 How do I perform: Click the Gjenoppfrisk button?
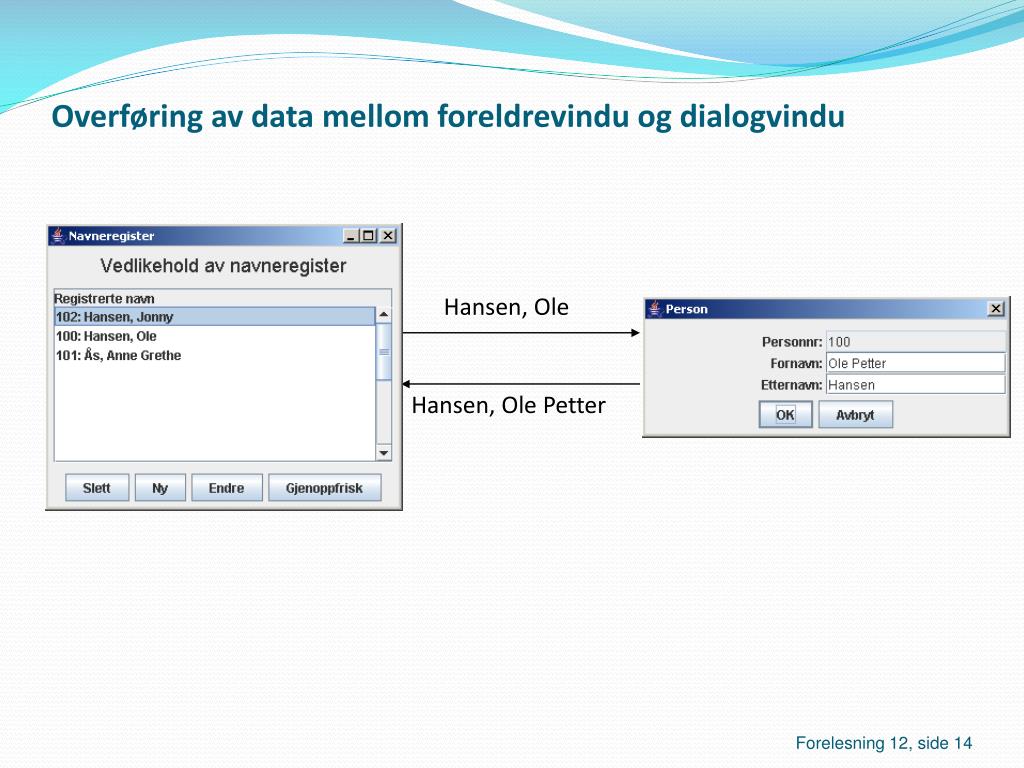[x=325, y=488]
